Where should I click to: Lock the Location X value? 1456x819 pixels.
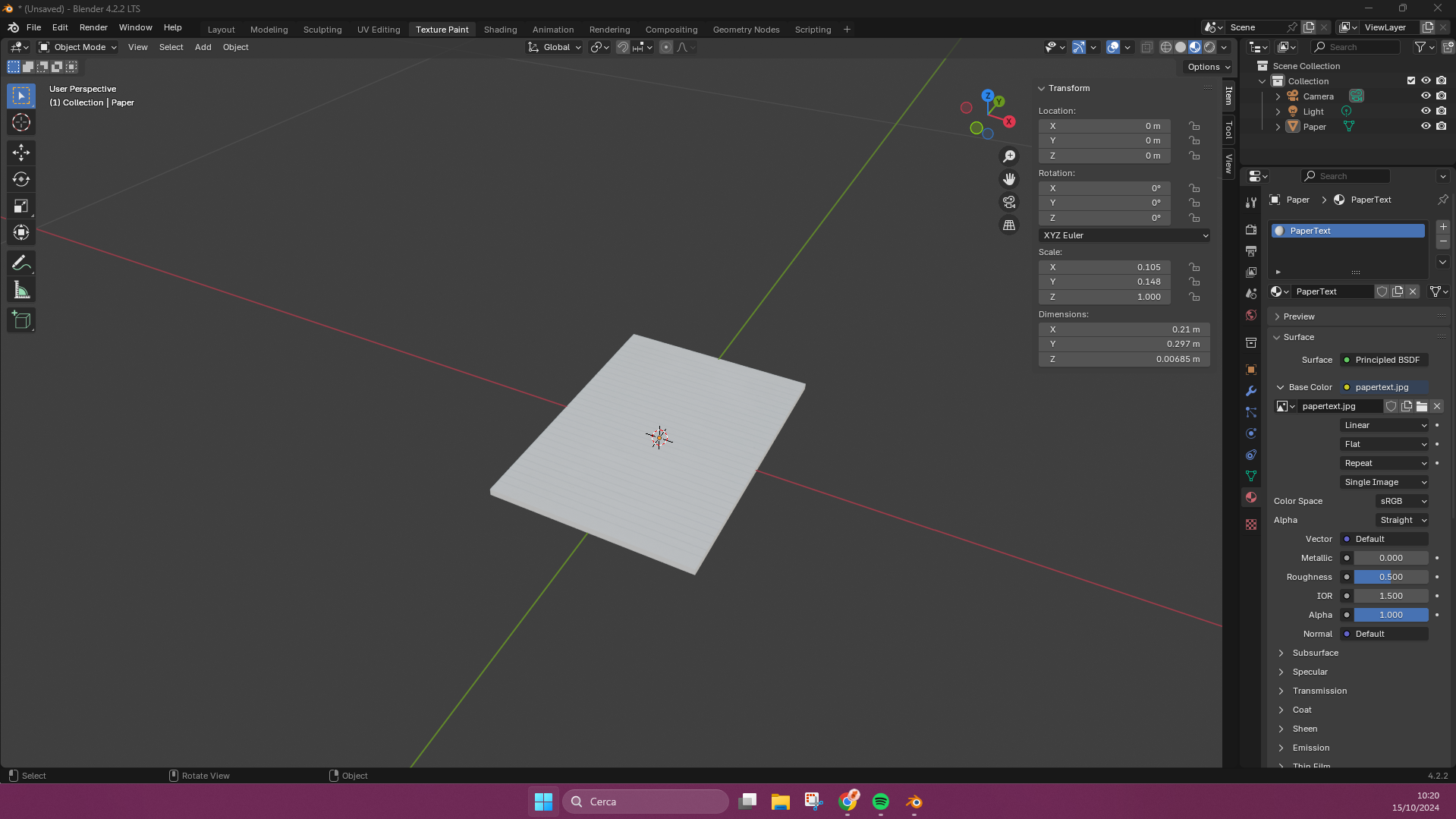coord(1194,126)
